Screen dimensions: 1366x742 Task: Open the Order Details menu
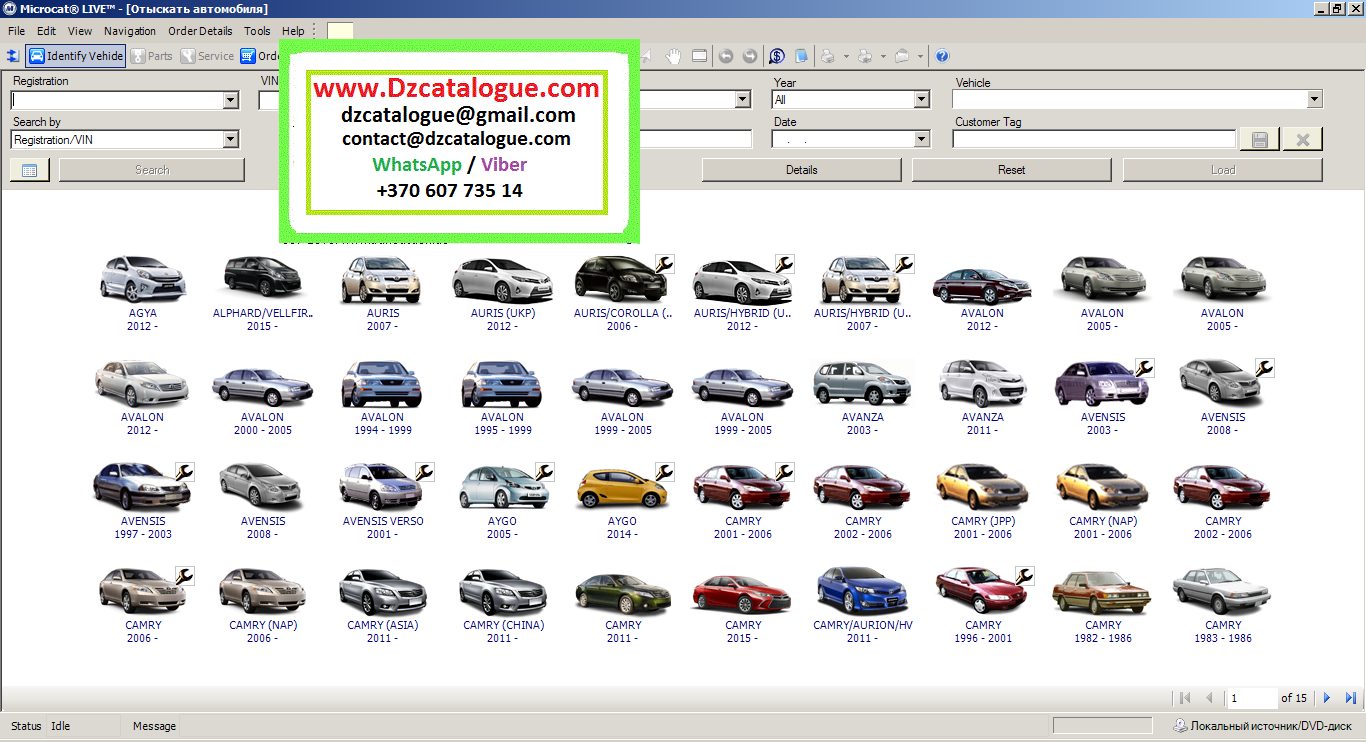tap(200, 31)
